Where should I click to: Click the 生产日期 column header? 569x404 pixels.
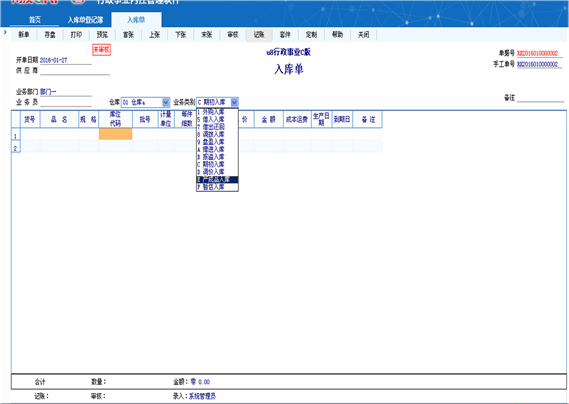pyautogui.click(x=322, y=119)
